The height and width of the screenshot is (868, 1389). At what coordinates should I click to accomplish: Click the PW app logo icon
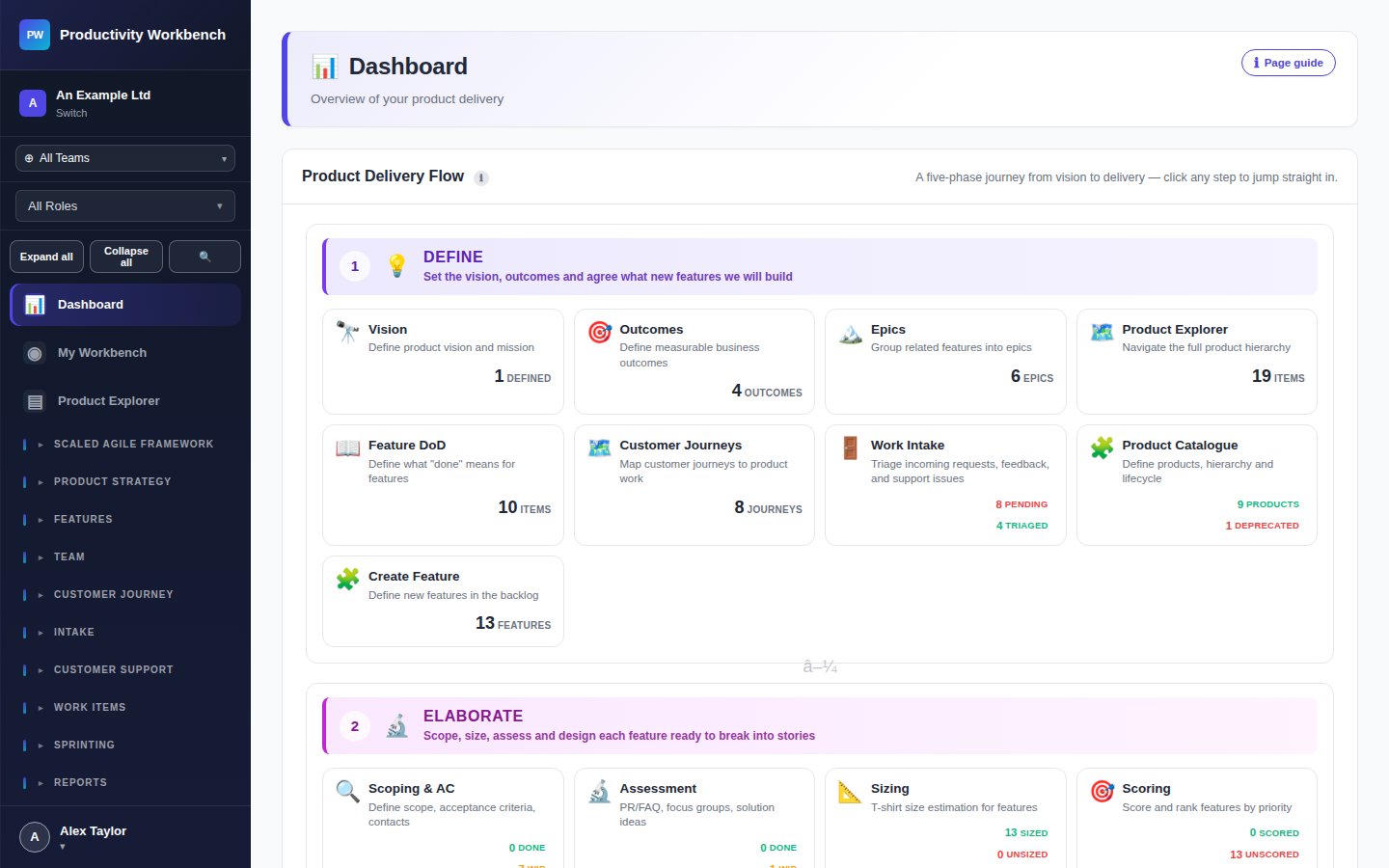(x=35, y=35)
